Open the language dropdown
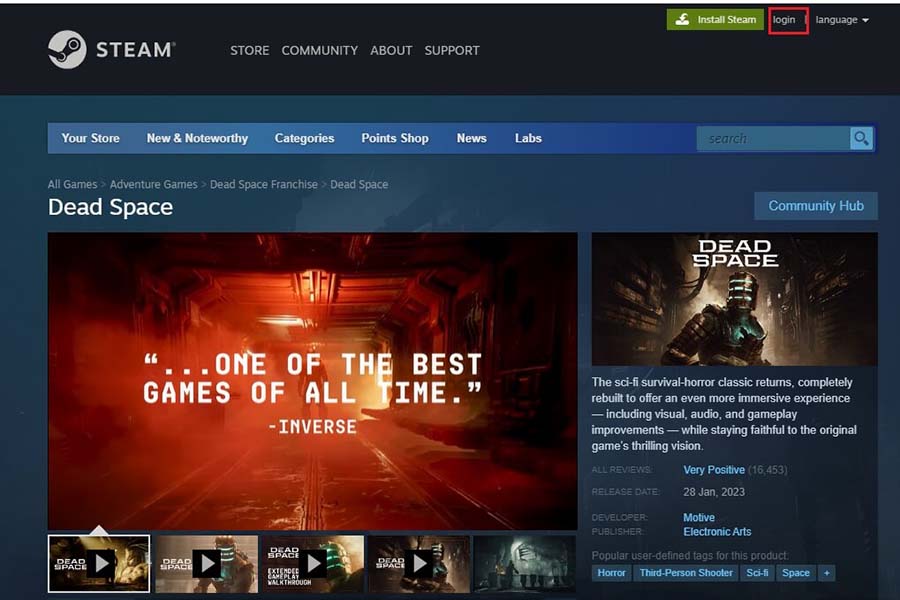This screenshot has width=900, height=600. 842,20
